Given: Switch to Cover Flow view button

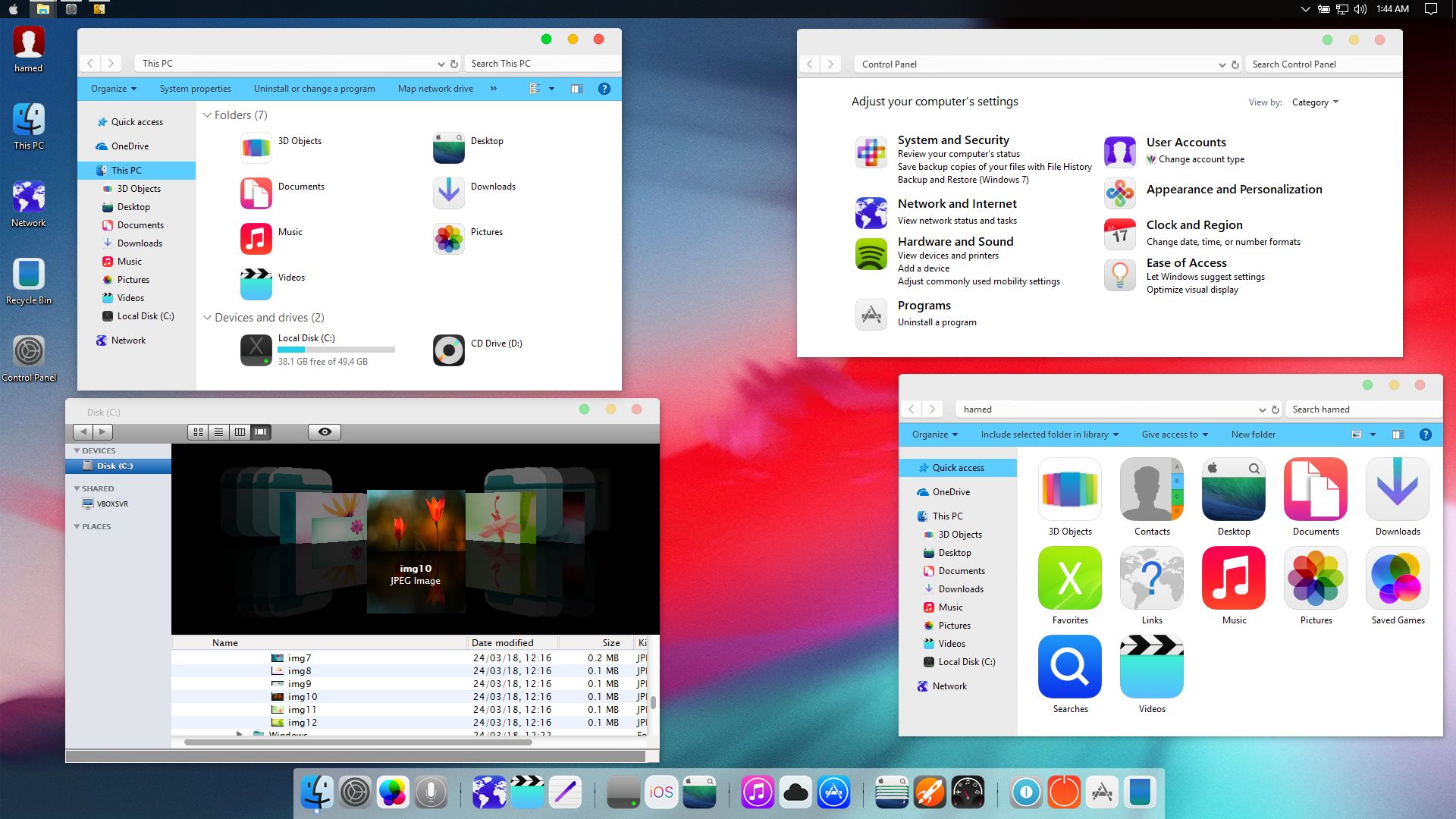Looking at the screenshot, I should (261, 432).
